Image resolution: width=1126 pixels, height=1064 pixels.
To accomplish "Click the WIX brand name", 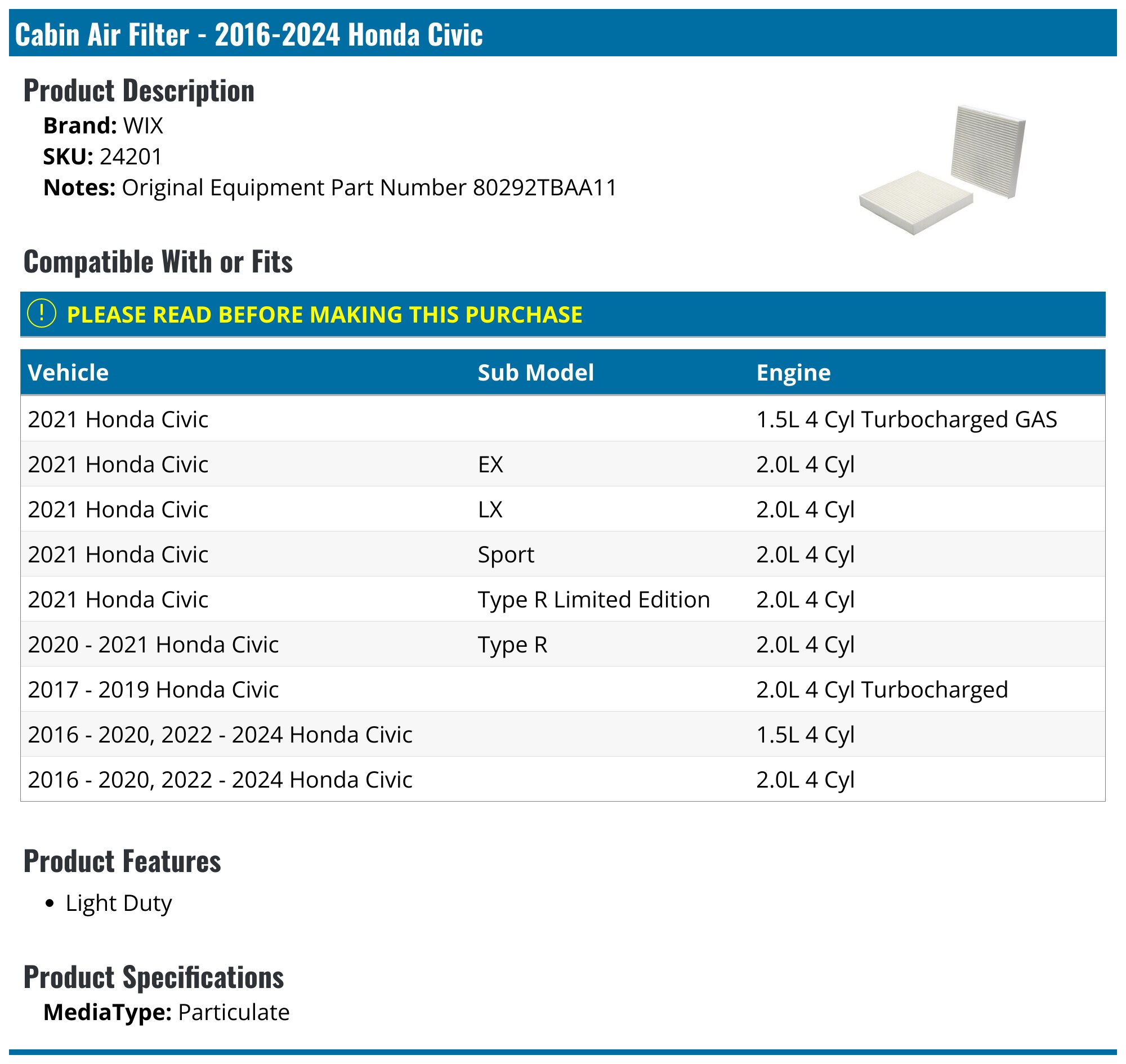I will pos(143,126).
